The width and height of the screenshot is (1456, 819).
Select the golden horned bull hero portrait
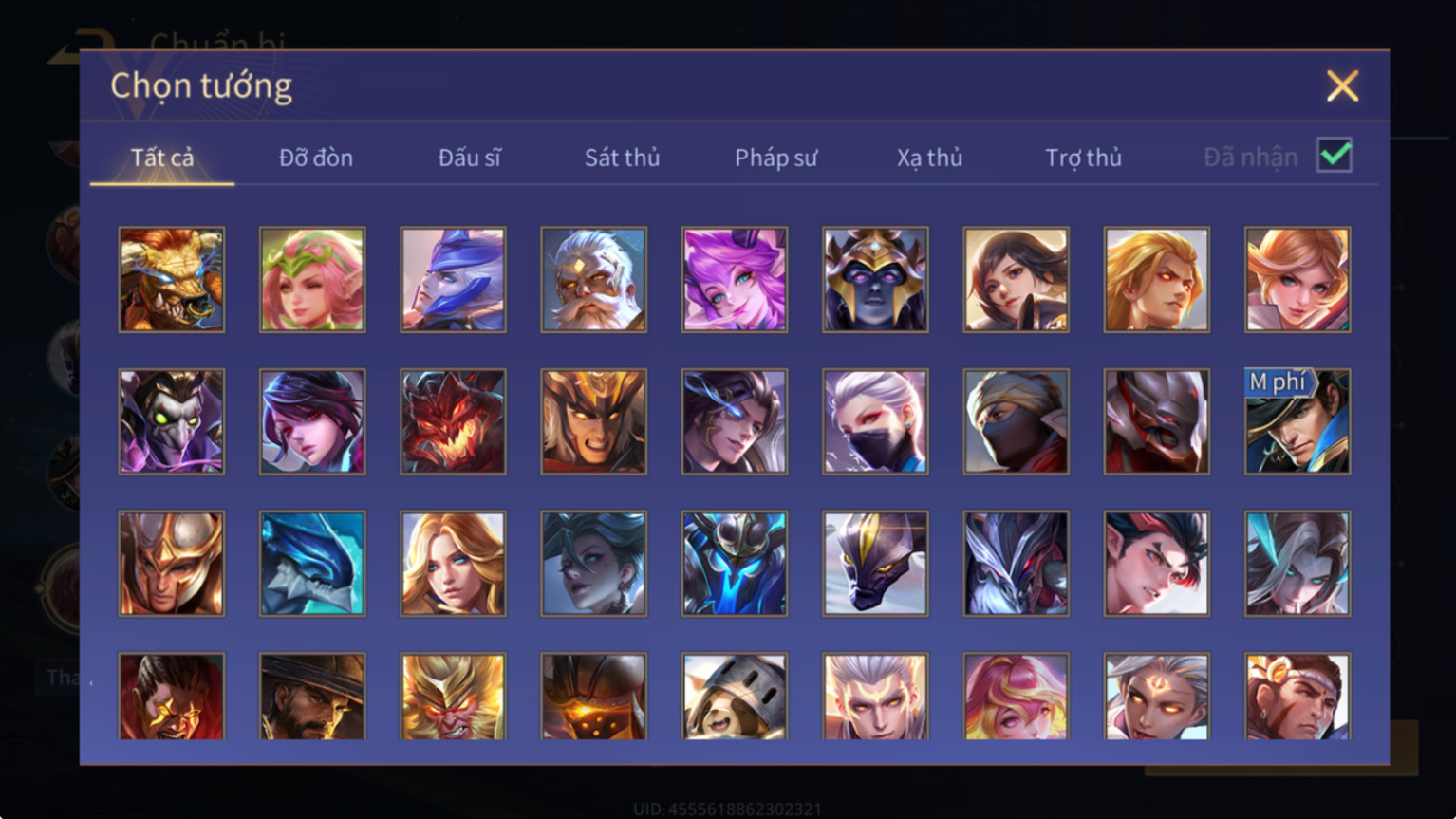(172, 279)
